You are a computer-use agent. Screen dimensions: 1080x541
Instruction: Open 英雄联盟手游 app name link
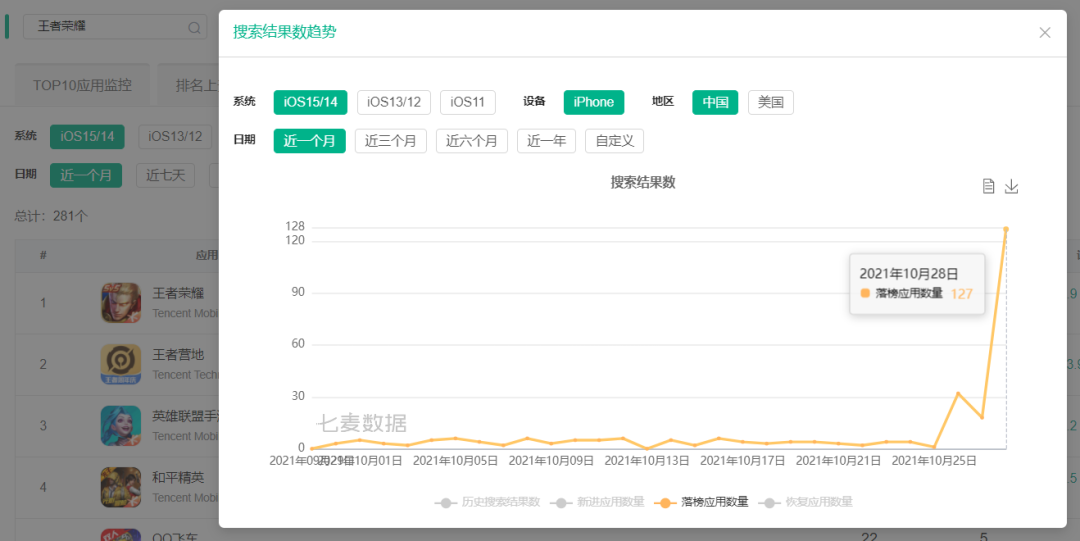point(185,416)
